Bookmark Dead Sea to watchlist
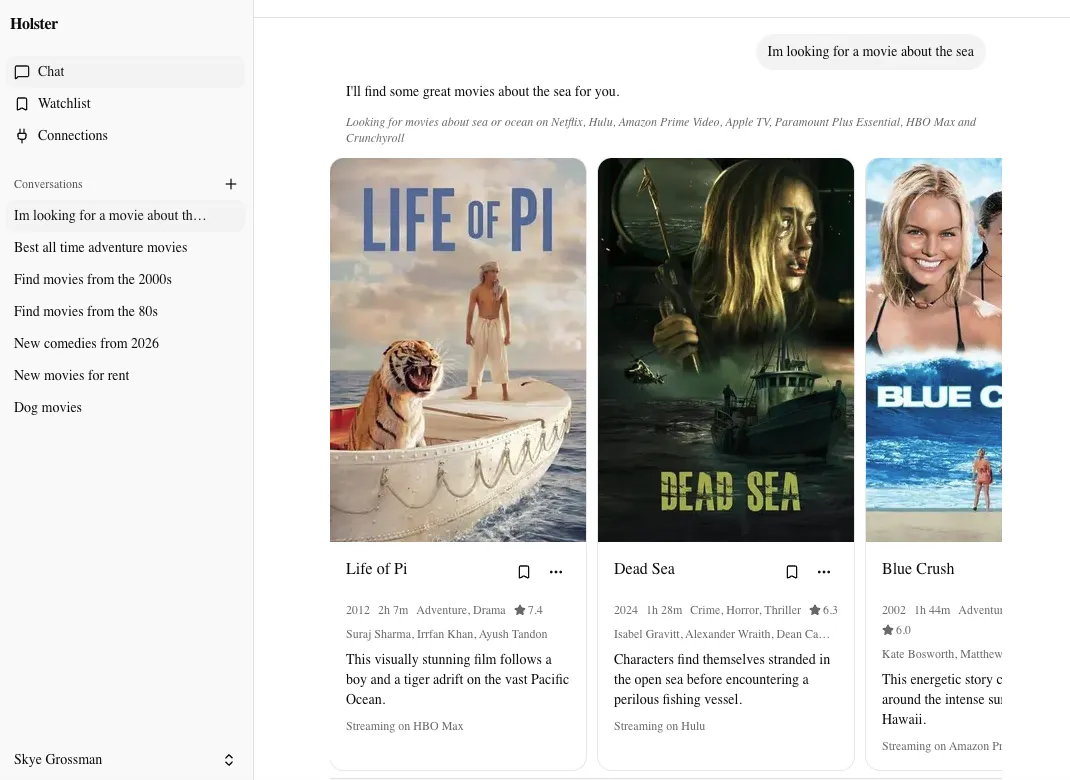1070x780 pixels. 792,572
